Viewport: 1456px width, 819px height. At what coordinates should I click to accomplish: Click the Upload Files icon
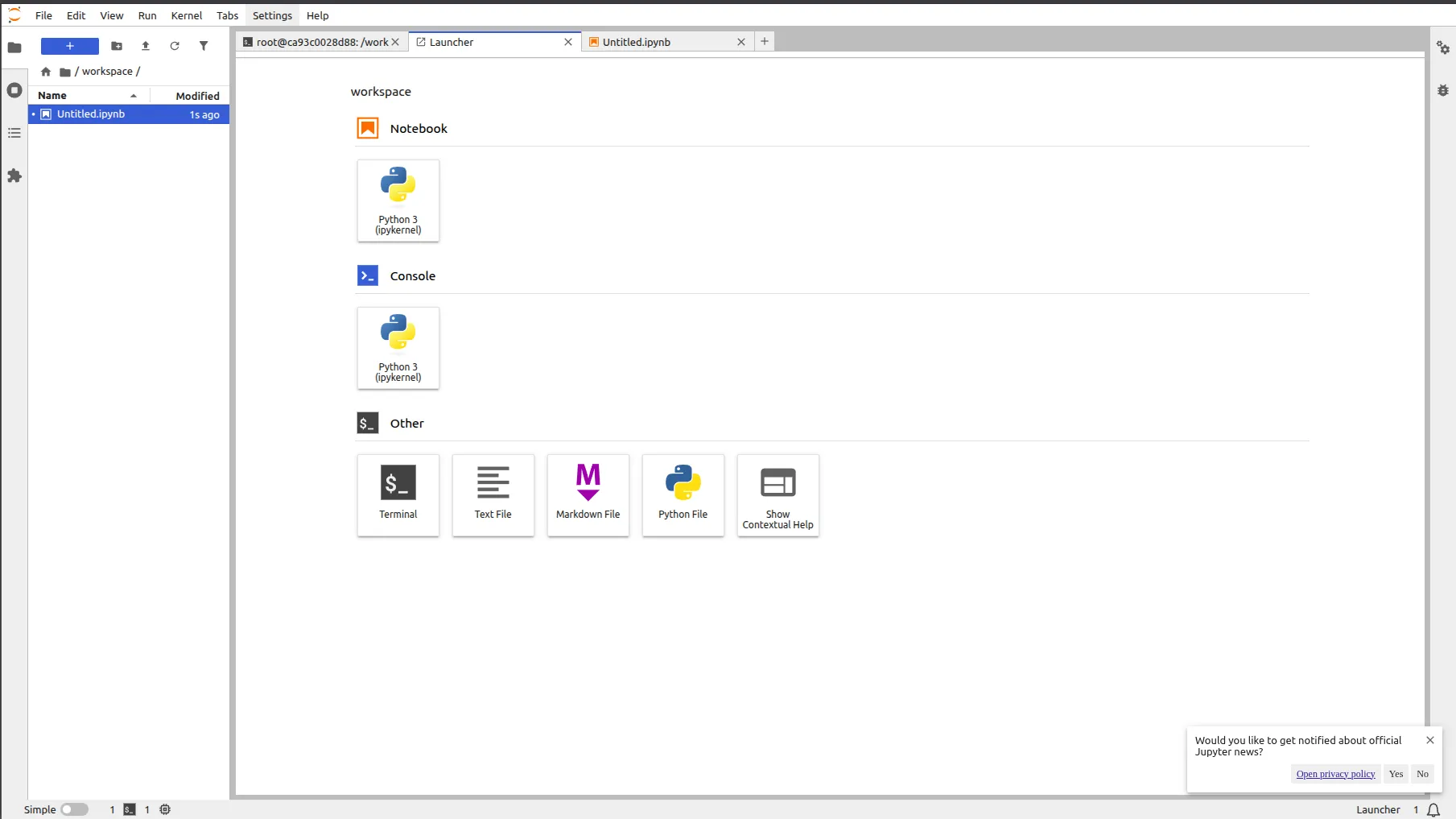[x=146, y=46]
